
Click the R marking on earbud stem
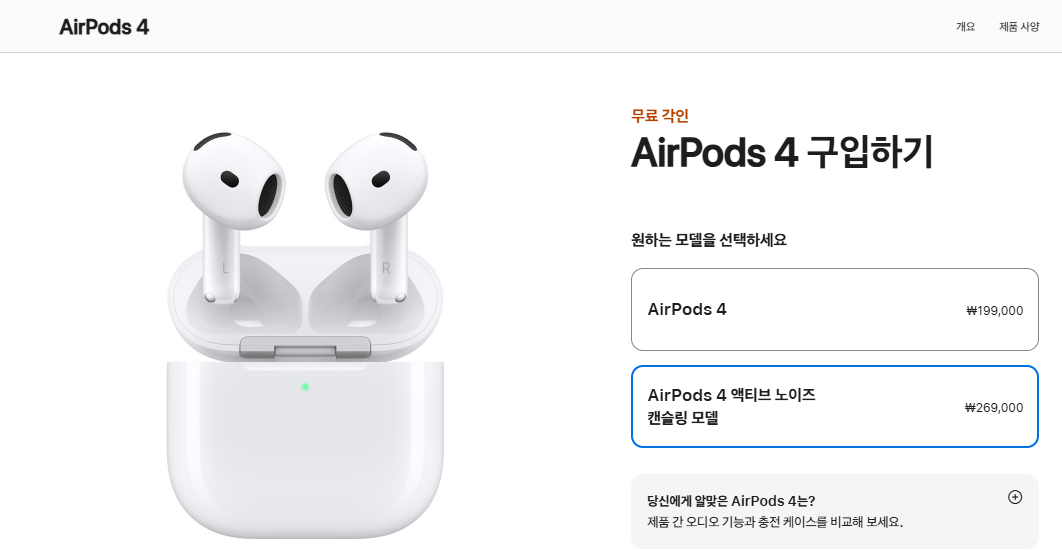(x=386, y=268)
